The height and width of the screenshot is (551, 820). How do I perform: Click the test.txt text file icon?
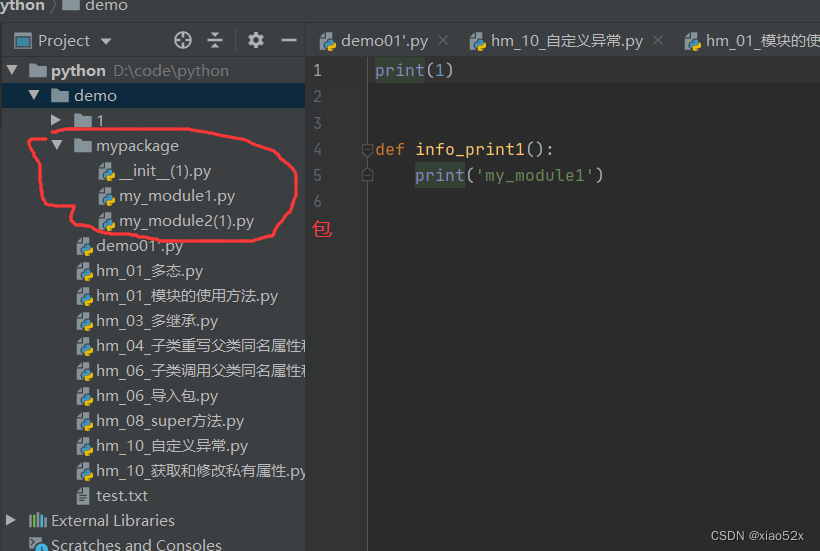(85, 495)
